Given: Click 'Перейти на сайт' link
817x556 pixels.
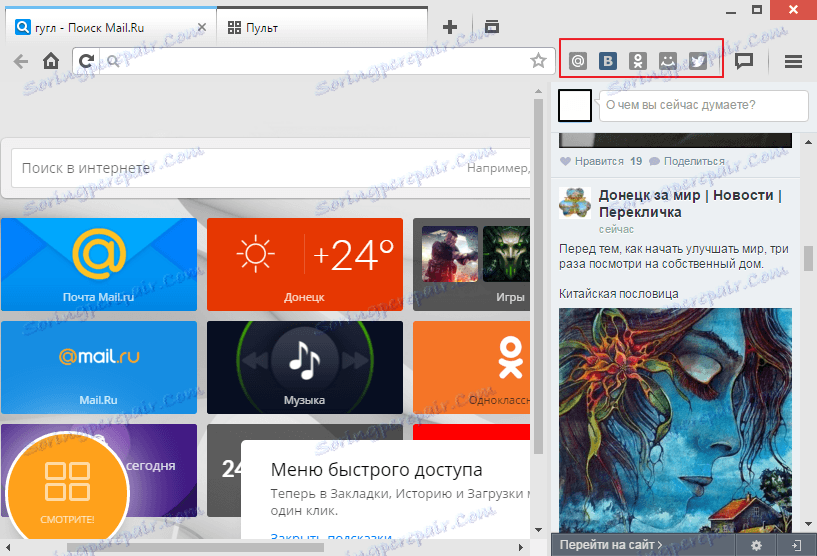Looking at the screenshot, I should (611, 545).
